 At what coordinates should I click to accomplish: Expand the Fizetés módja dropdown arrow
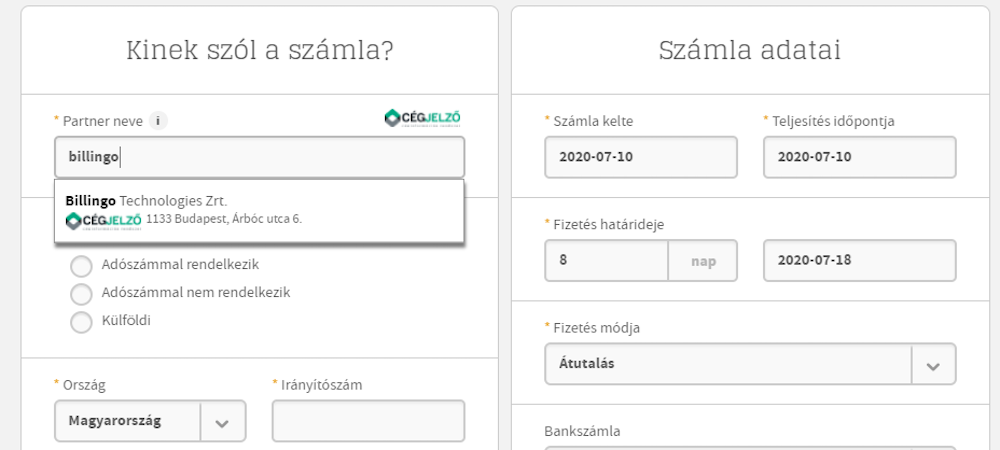point(933,365)
